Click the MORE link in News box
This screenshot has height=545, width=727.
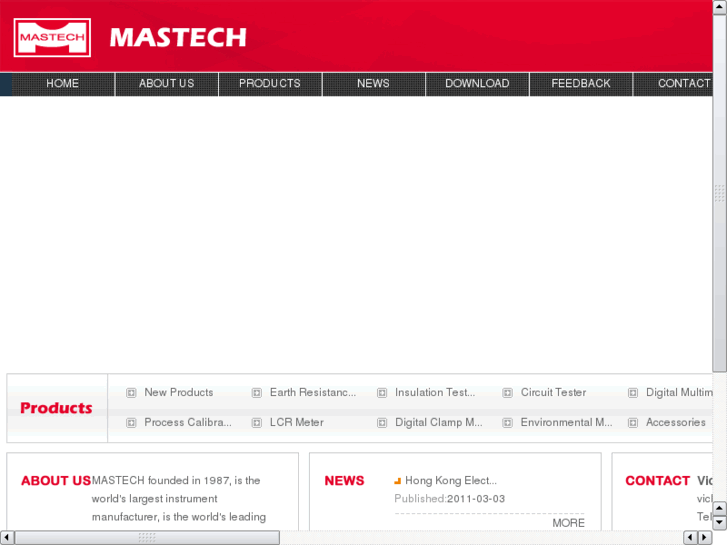(568, 523)
